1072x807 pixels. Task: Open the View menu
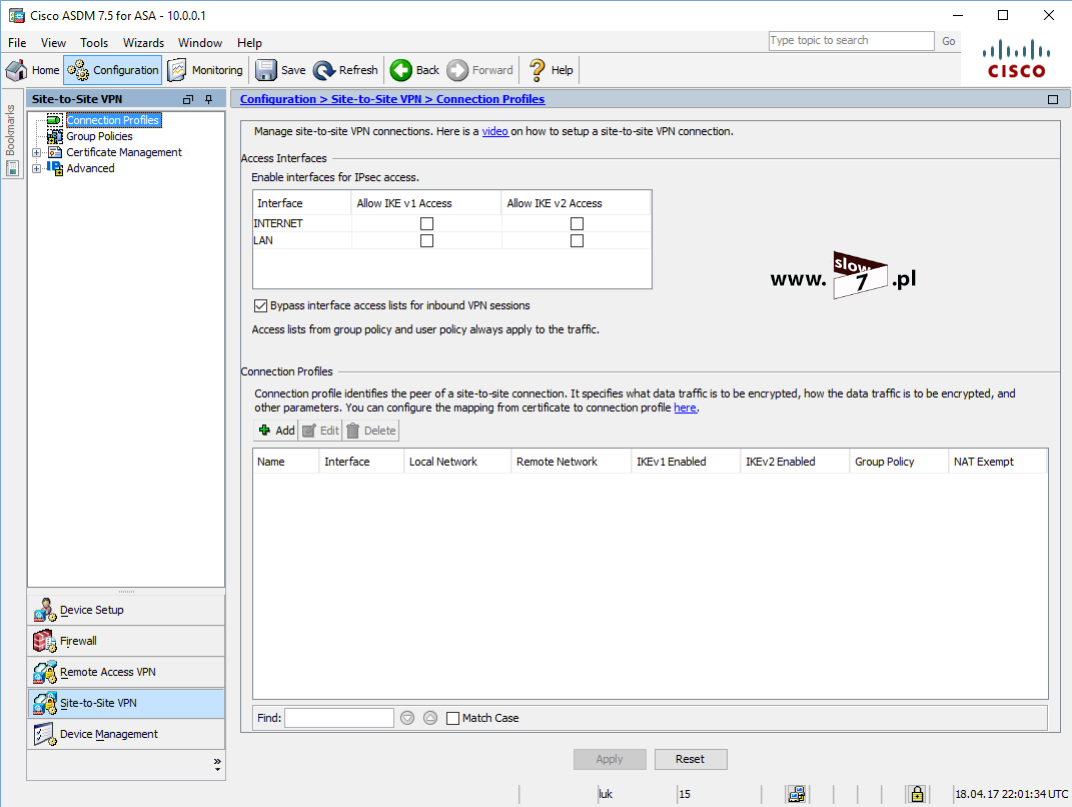pyautogui.click(x=53, y=42)
